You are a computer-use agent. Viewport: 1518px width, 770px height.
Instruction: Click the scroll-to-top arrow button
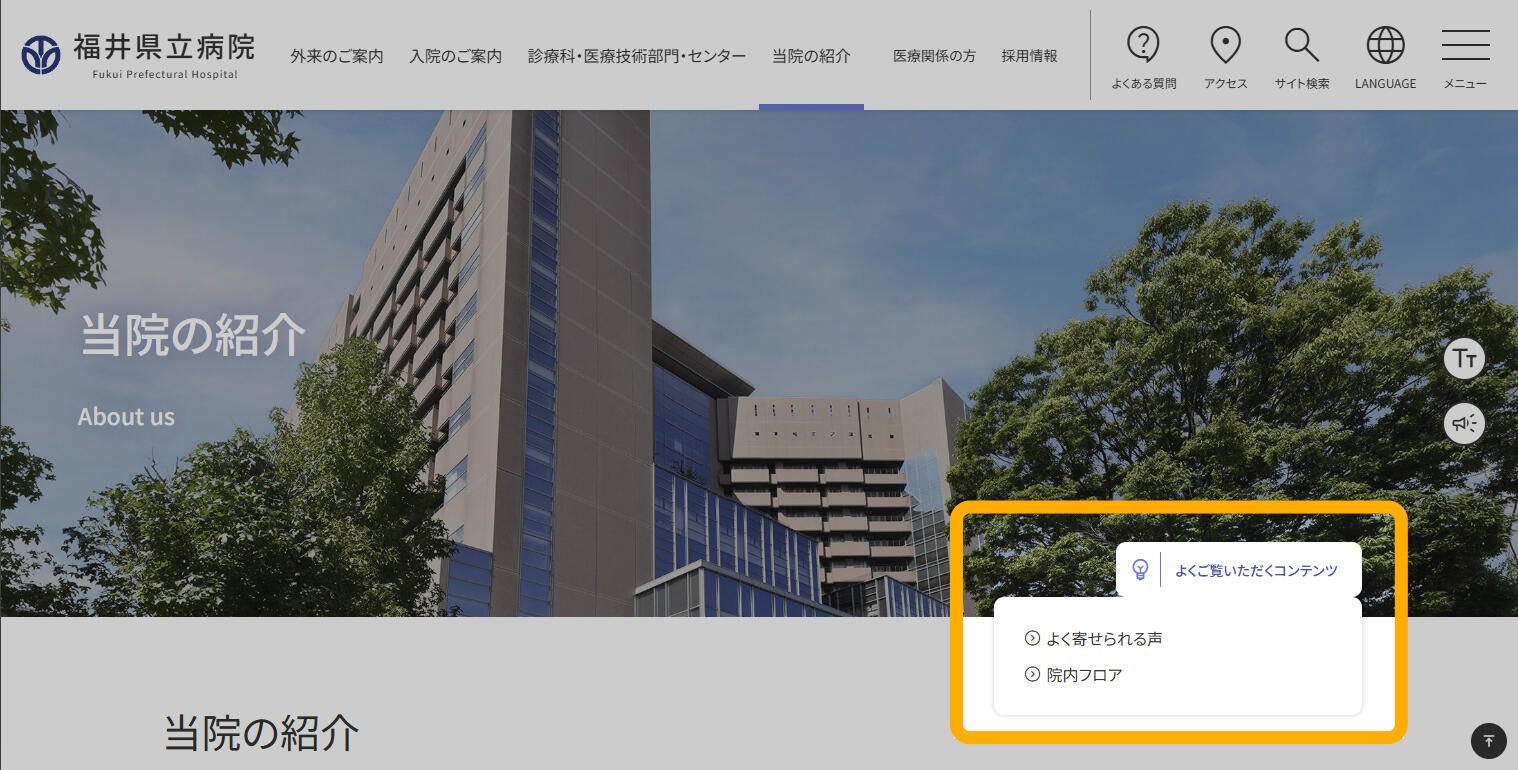[x=1488, y=740]
